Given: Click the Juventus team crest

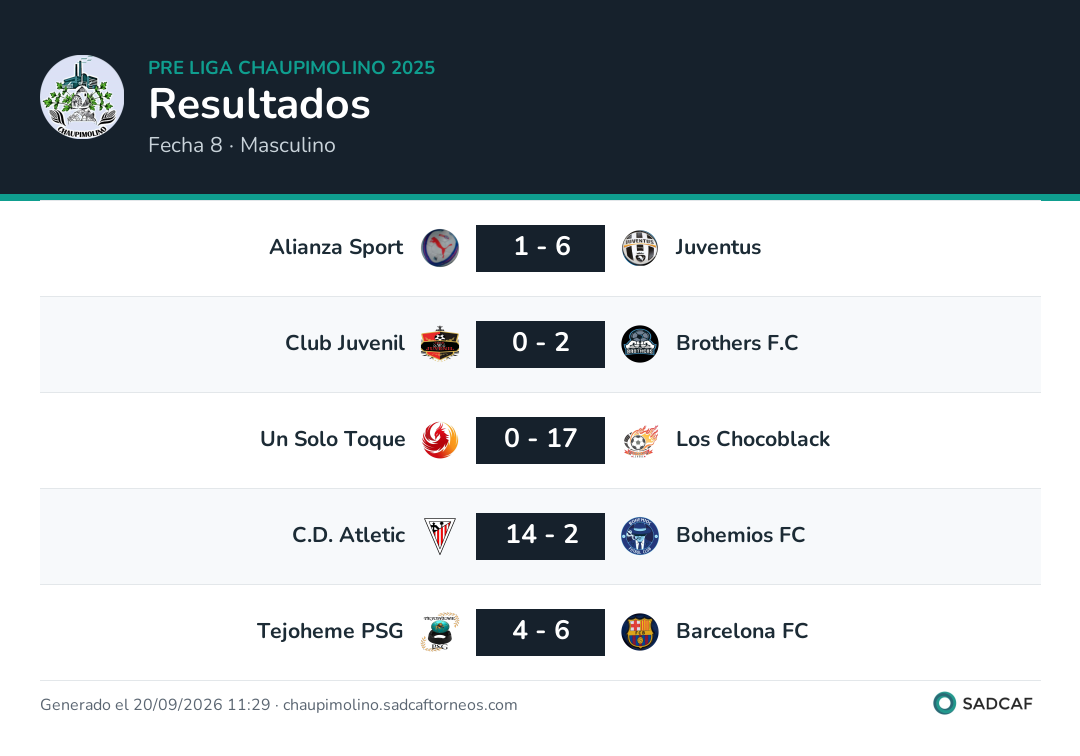Looking at the screenshot, I should click(x=640, y=248).
